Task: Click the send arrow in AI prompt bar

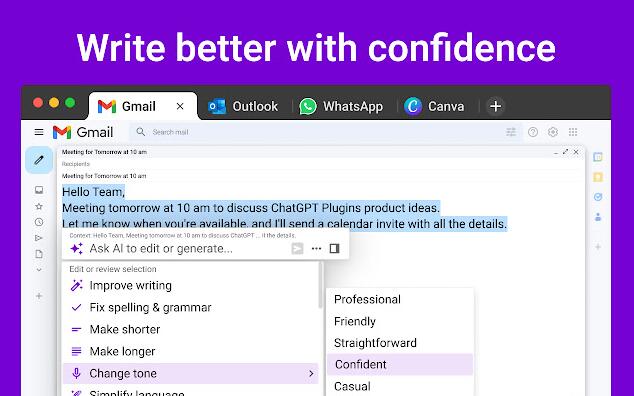Action: click(297, 248)
